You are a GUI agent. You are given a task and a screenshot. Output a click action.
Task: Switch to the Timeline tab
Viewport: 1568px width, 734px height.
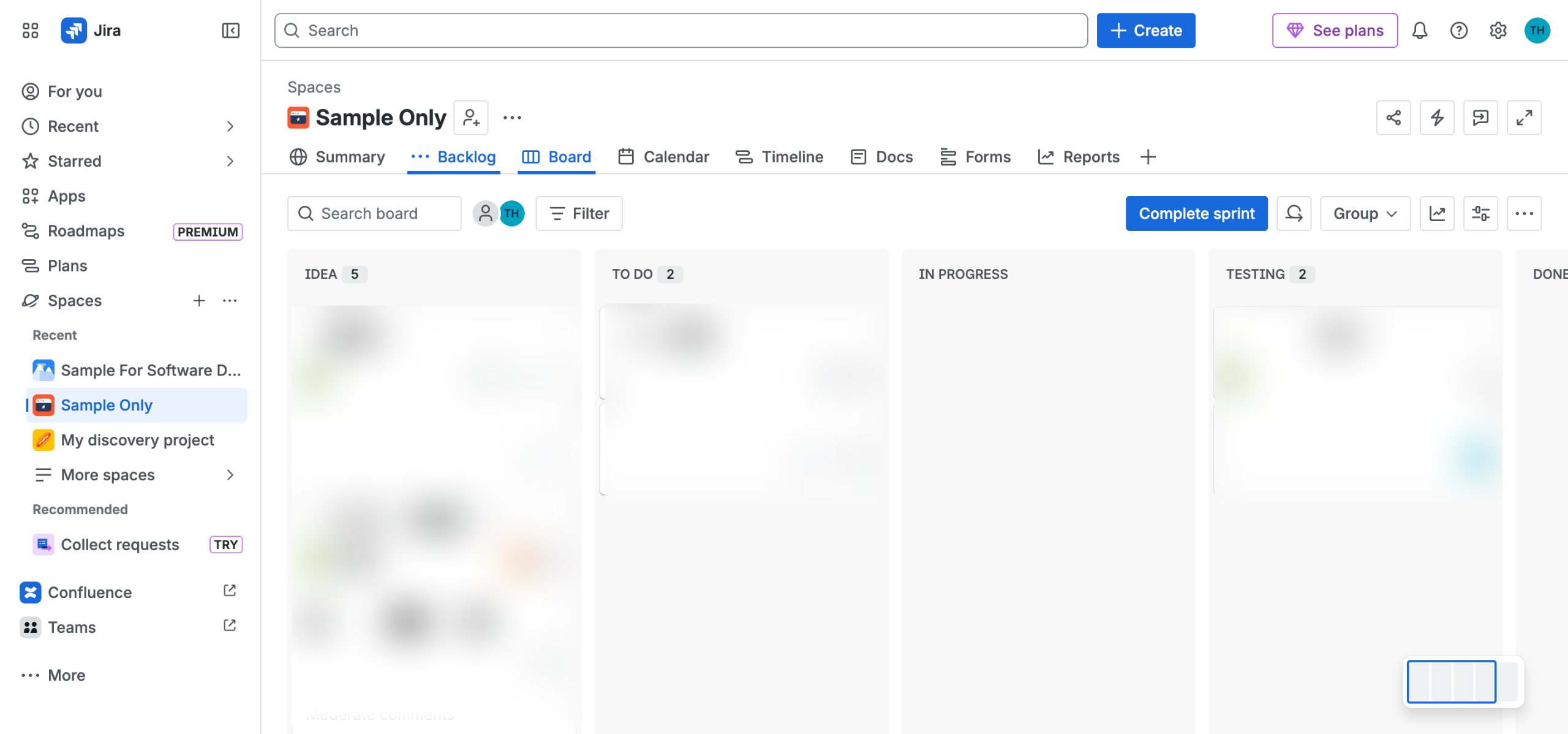tap(779, 157)
